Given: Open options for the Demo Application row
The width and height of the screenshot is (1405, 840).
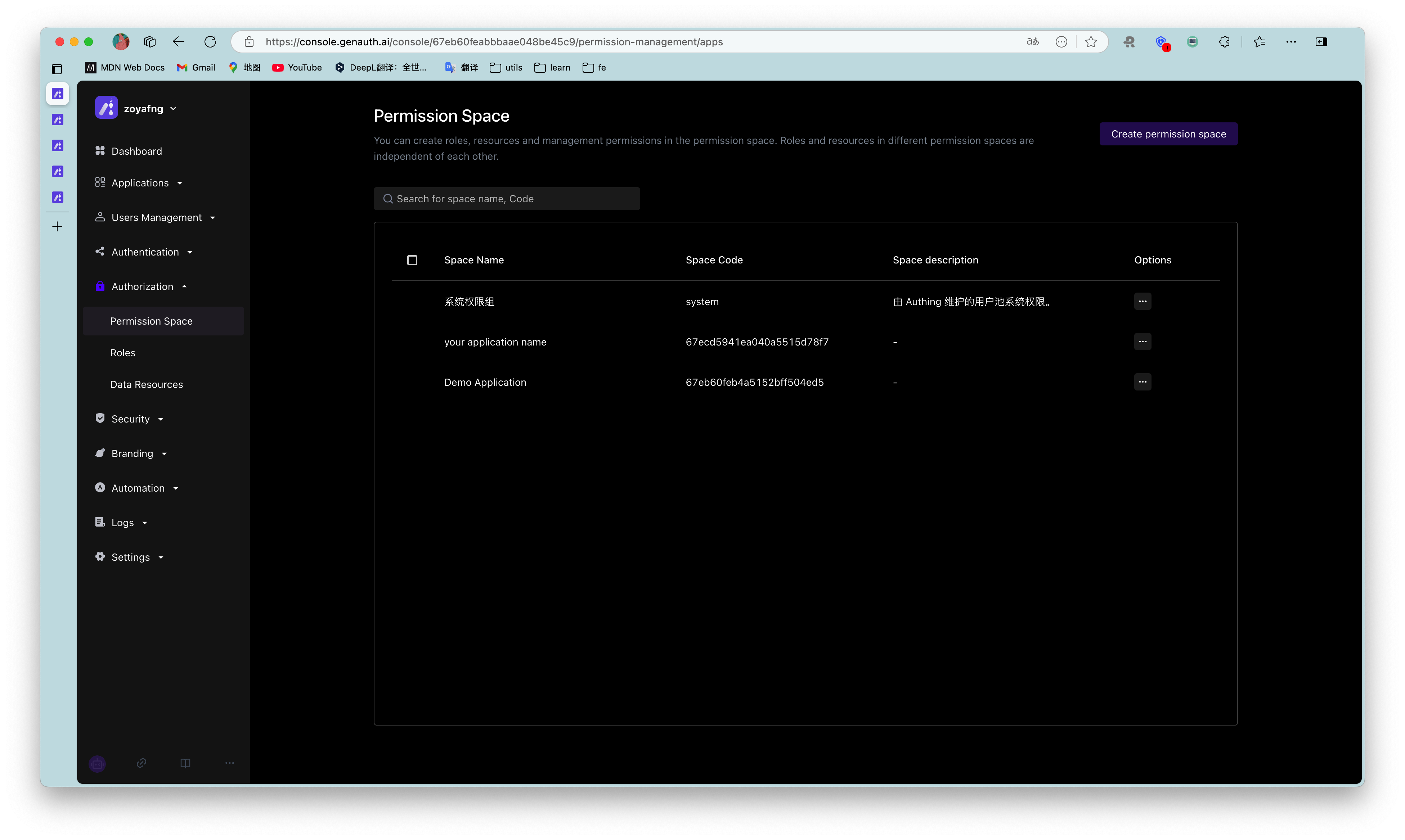Looking at the screenshot, I should coord(1142,381).
